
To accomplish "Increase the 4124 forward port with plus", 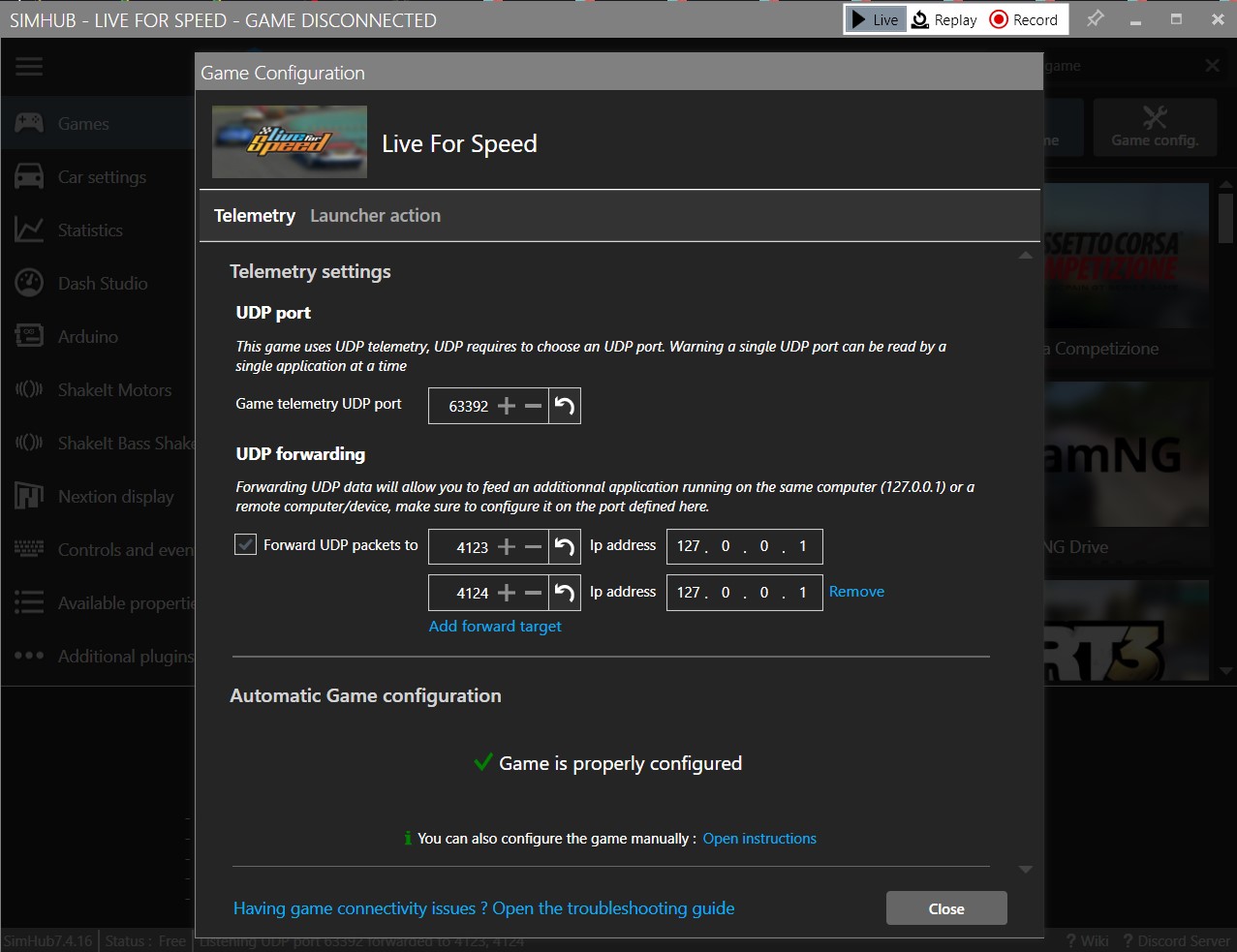I will (506, 593).
